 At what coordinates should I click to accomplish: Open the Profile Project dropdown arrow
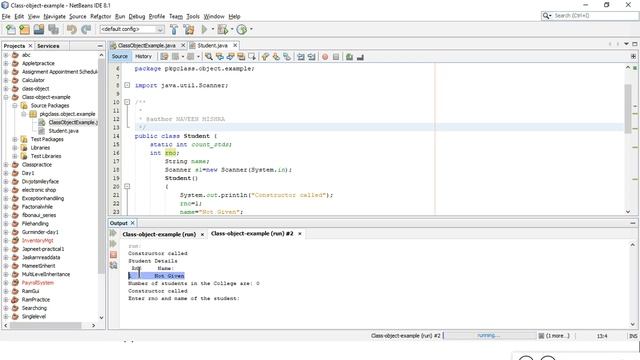tap(251, 29)
